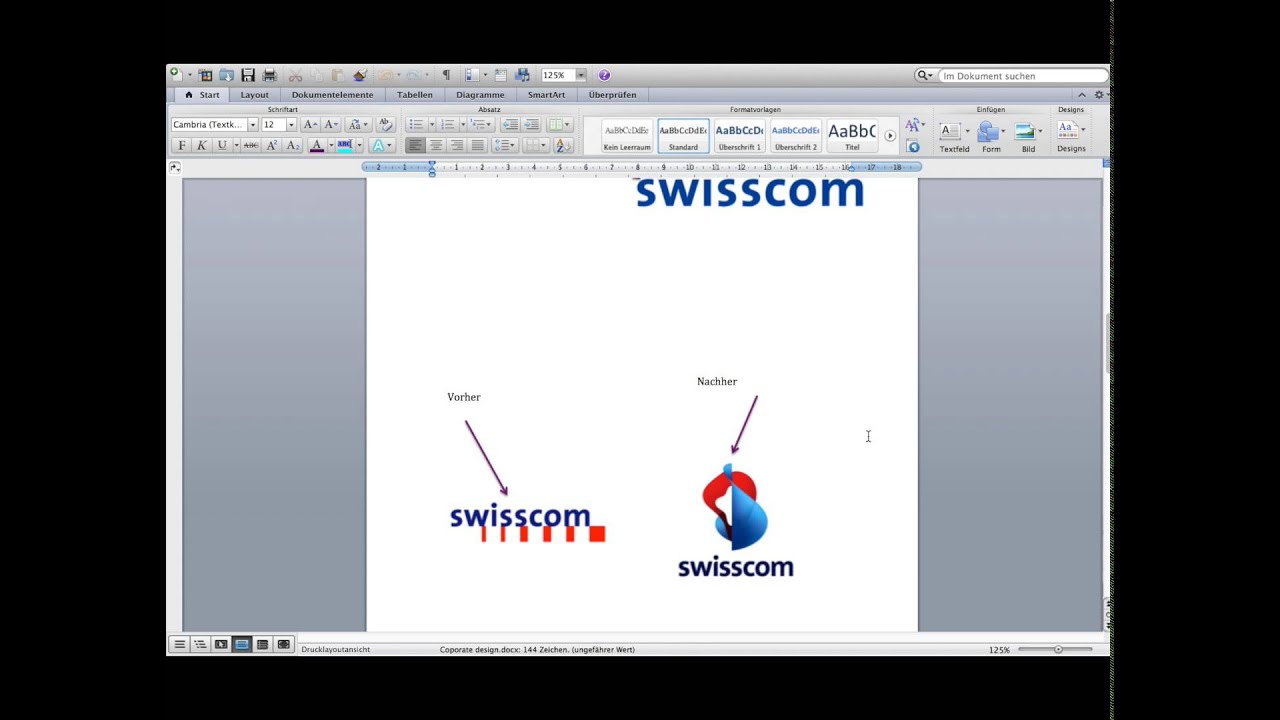Viewport: 1280px width, 720px height.
Task: Clear formatting with eraser icon
Action: coord(386,124)
